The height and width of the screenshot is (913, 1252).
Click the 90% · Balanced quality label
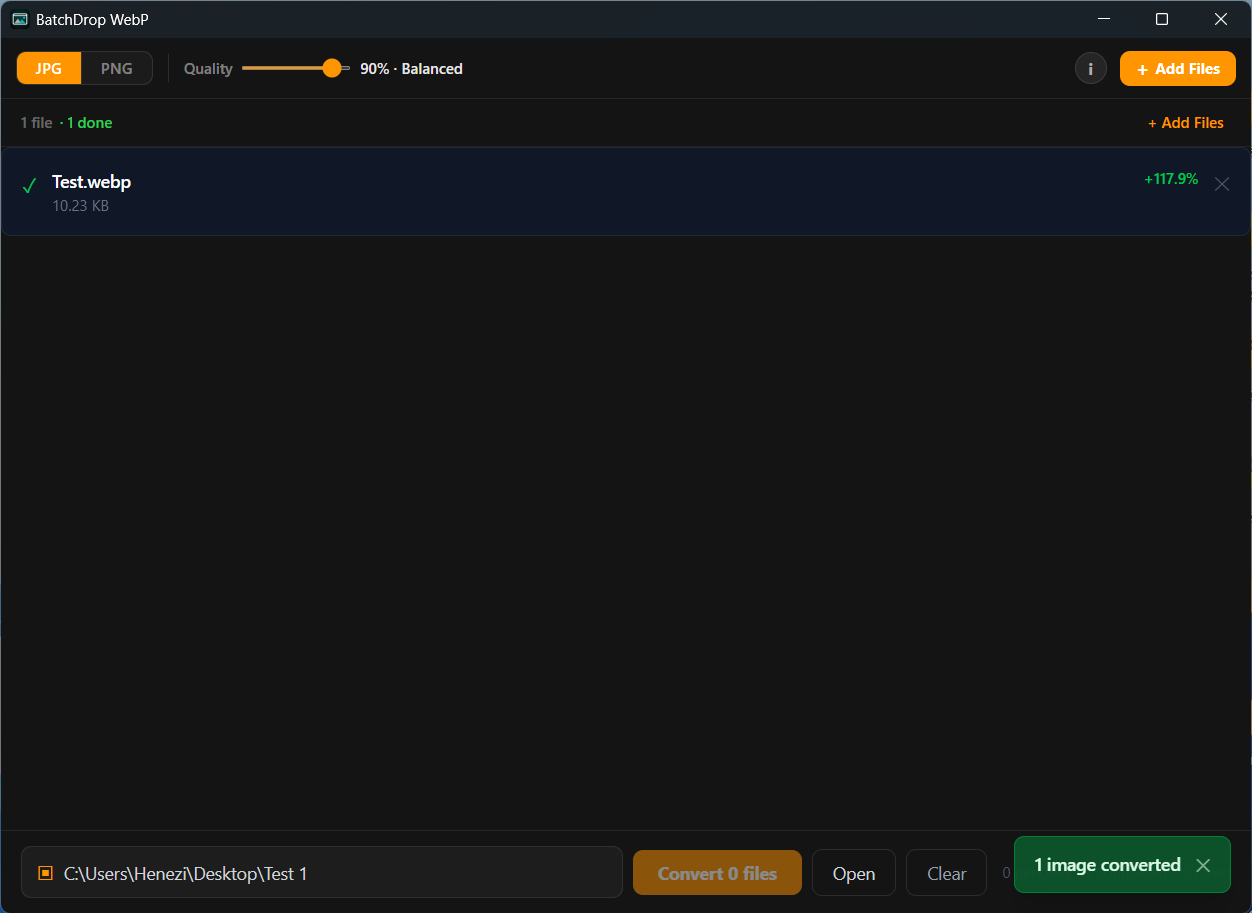[411, 68]
